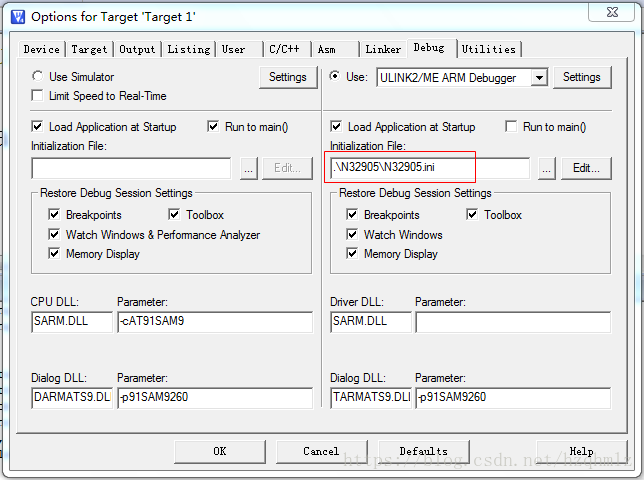This screenshot has width=644, height=480.
Task: Browse for simulator initialization file
Action: [x=248, y=168]
